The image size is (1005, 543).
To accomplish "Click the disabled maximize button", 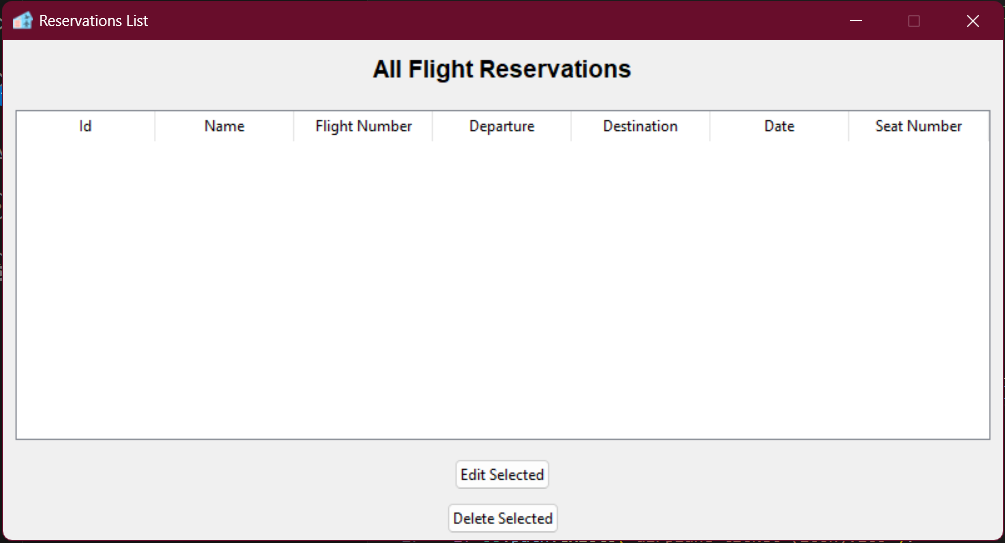I will point(914,21).
